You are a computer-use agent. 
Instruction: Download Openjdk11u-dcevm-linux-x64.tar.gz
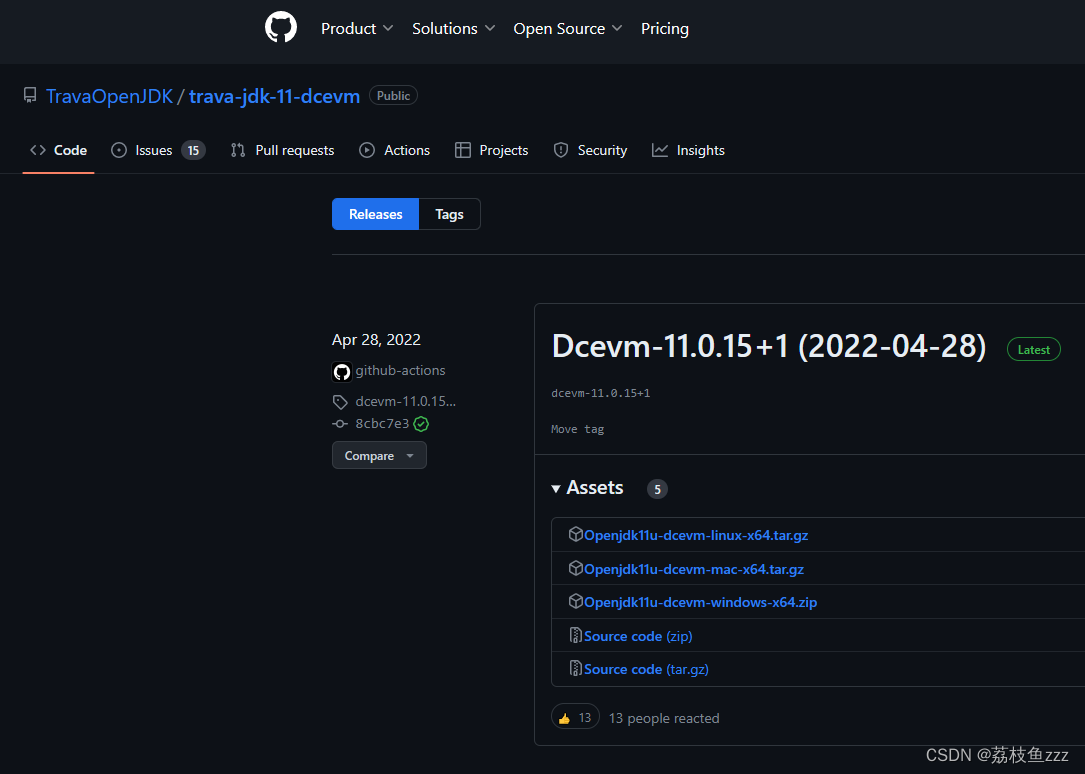coord(696,535)
